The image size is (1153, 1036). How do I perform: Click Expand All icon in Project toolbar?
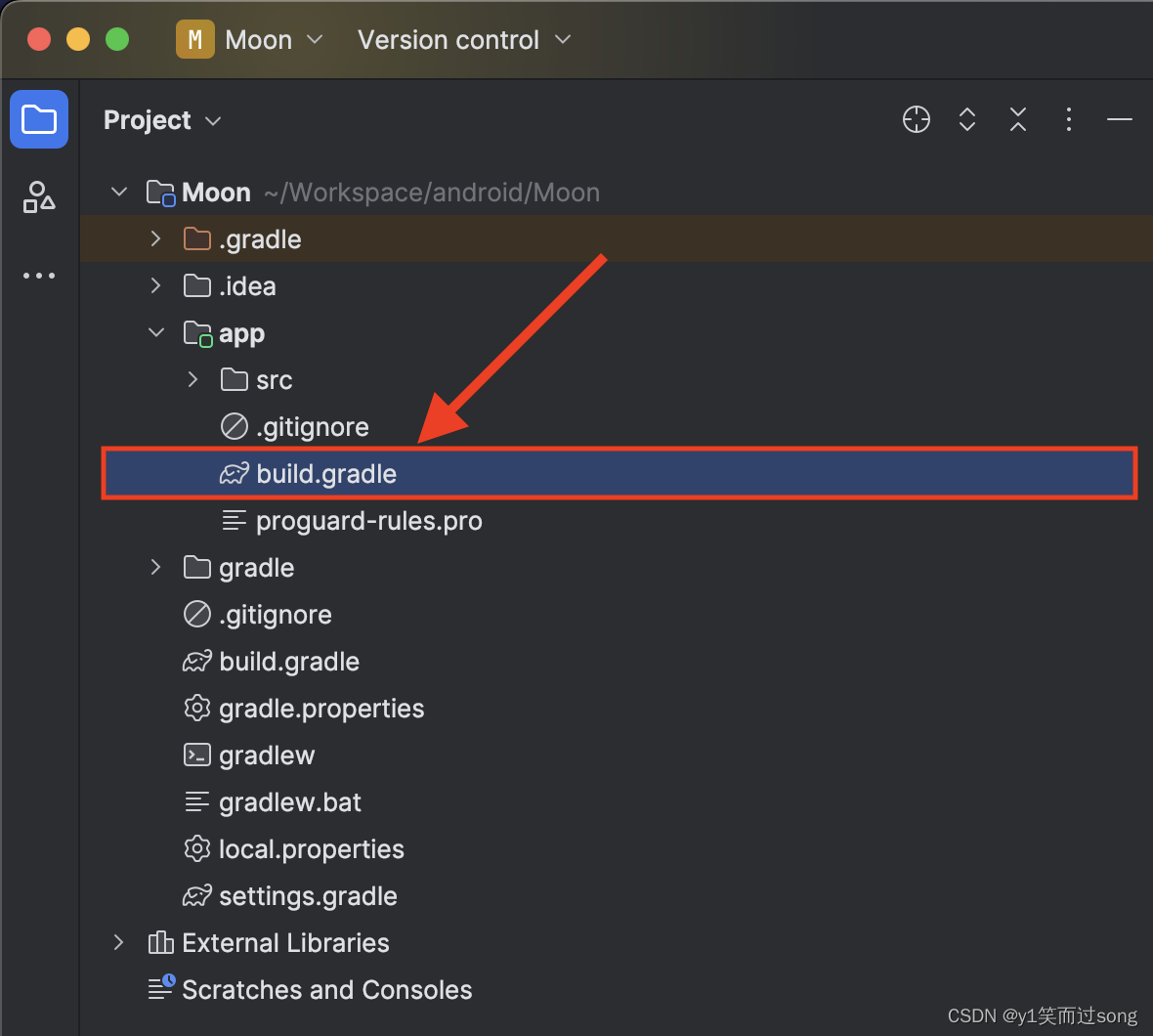click(967, 119)
